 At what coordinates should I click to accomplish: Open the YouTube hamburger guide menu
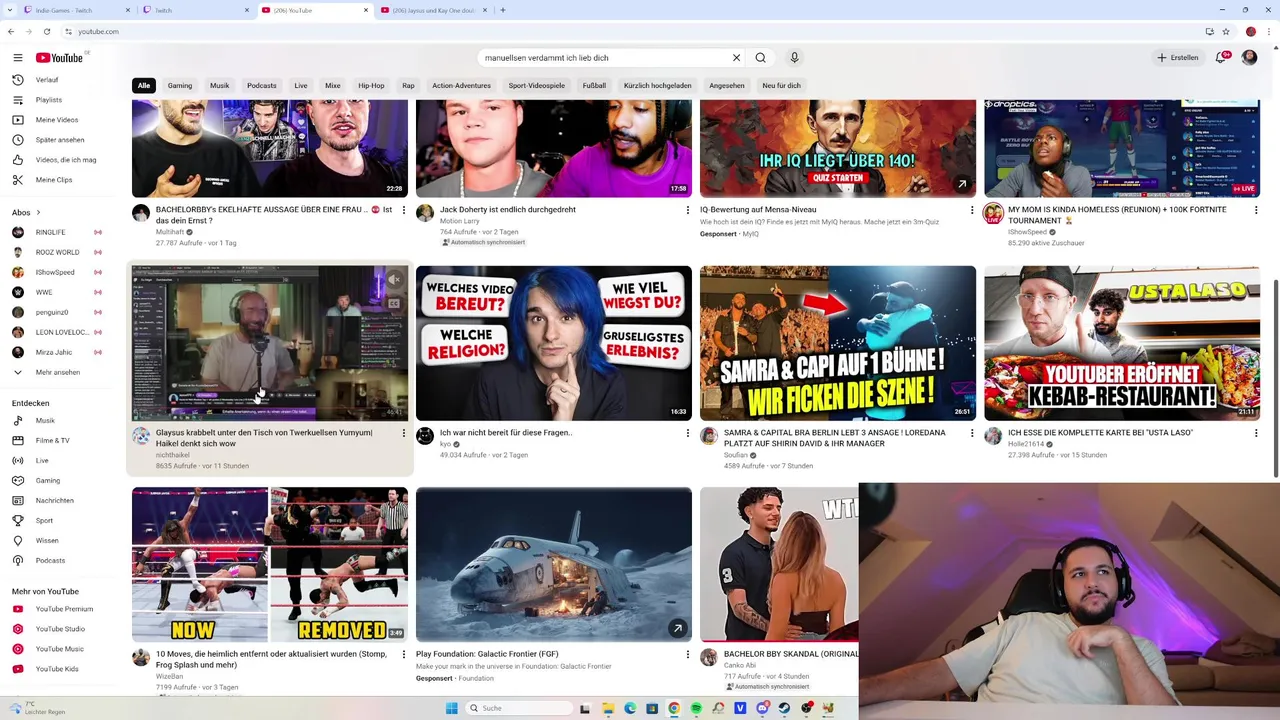pyautogui.click(x=17, y=58)
